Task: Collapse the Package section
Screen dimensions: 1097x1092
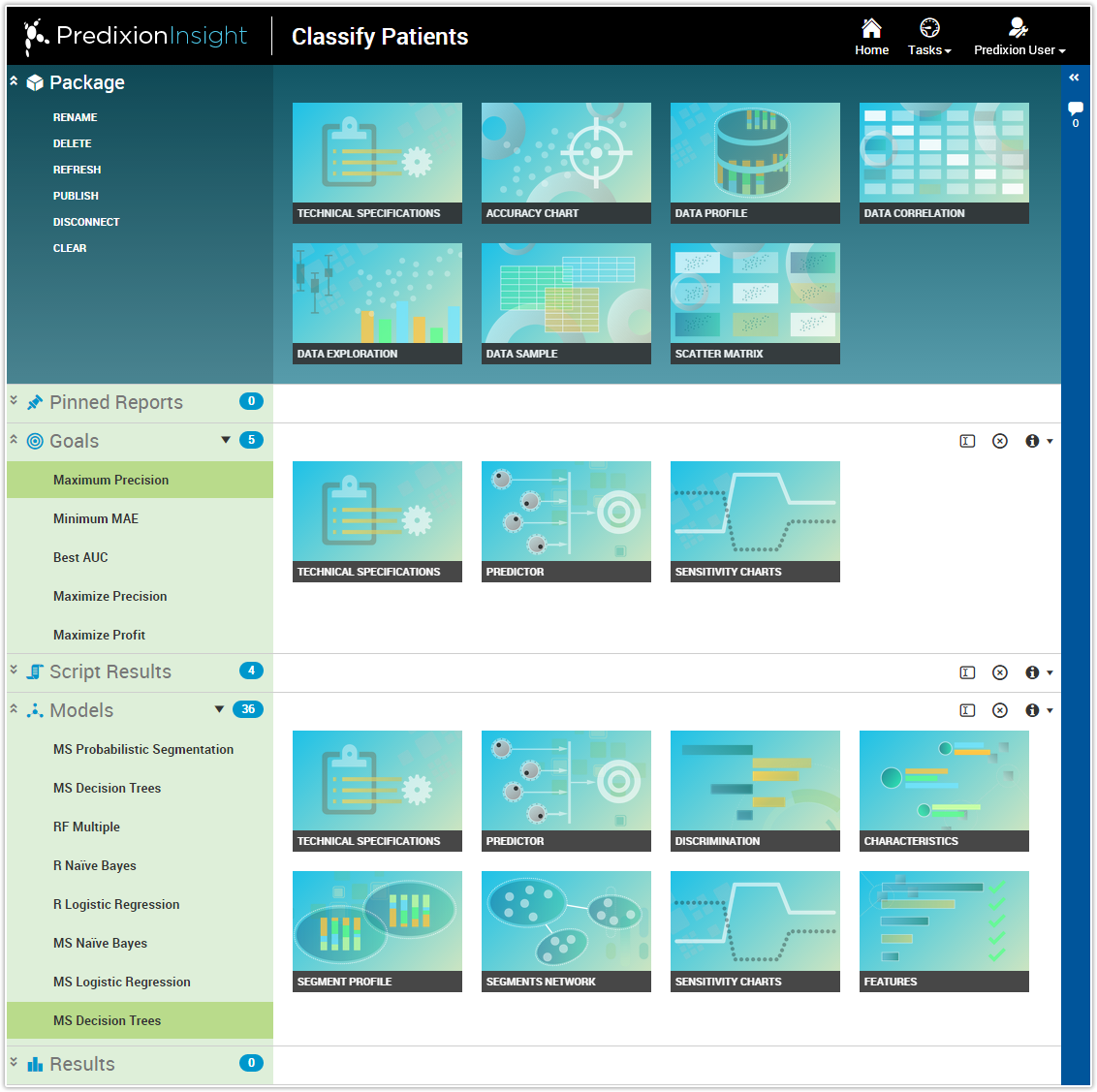Action: click(14, 81)
